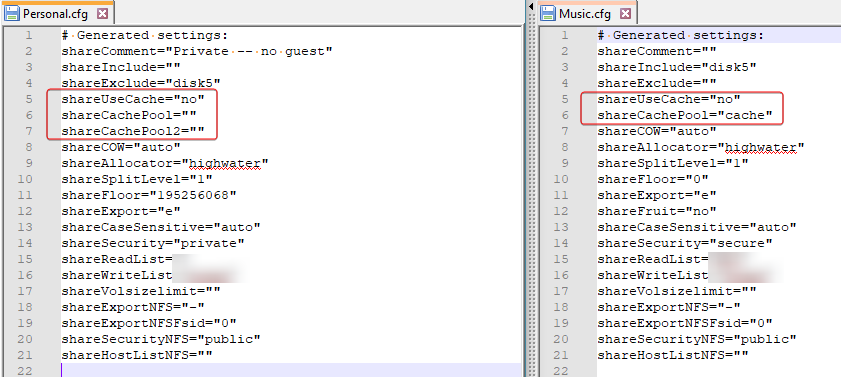The height and width of the screenshot is (377, 841).
Task: Click shareExclude="disk5" in Personal.cfg
Action: [141, 83]
